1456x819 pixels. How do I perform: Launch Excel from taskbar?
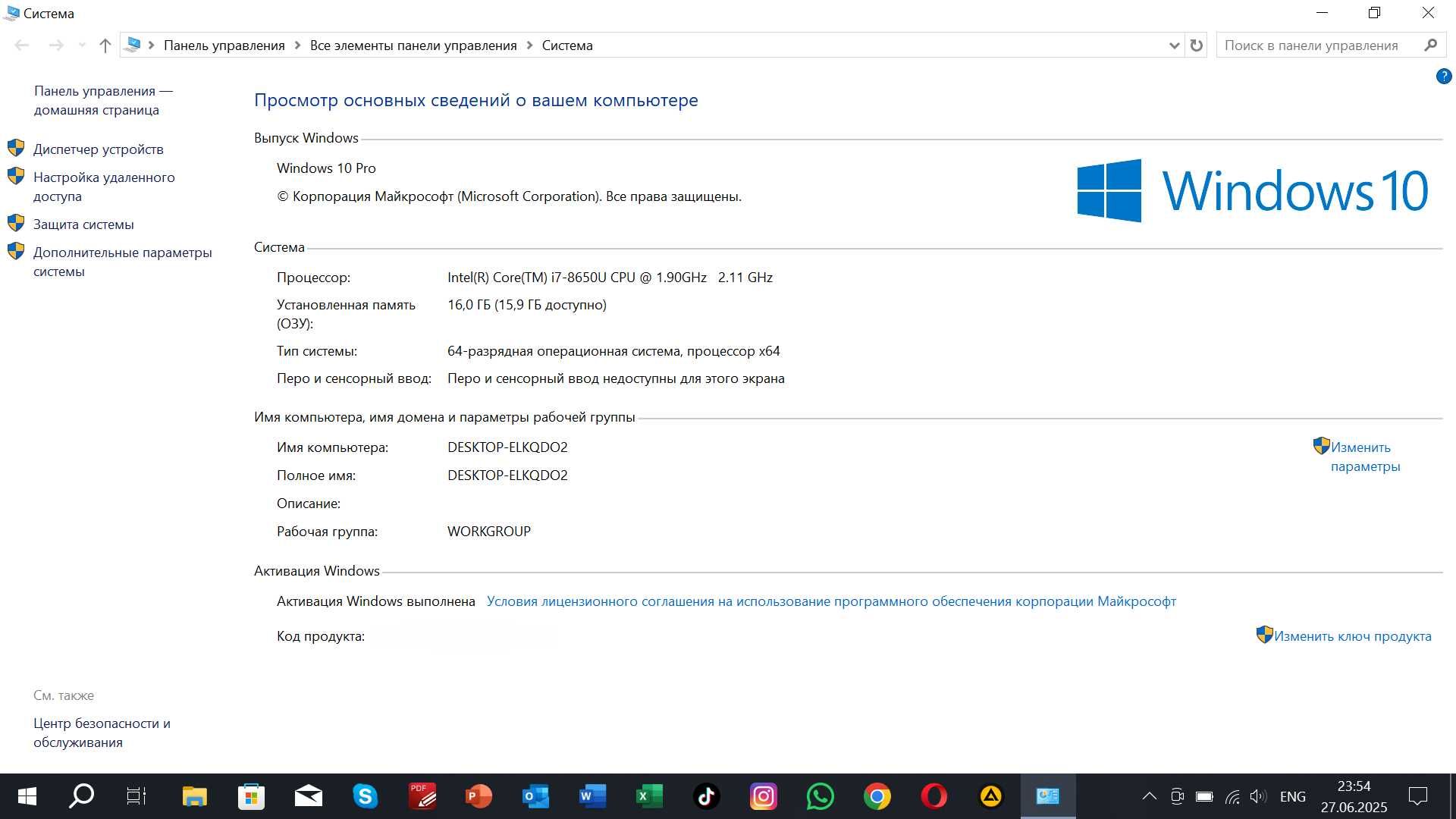[649, 796]
